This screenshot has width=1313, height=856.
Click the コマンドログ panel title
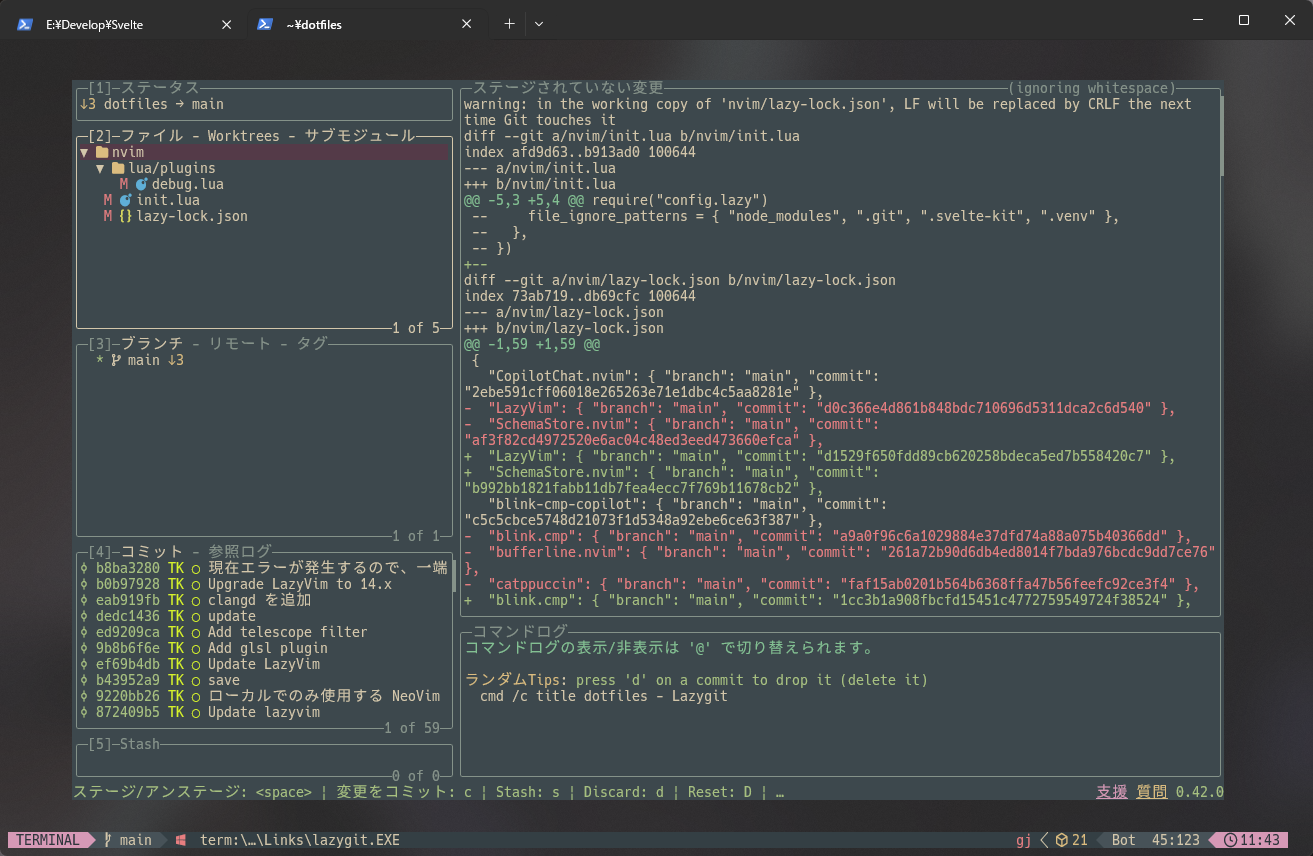point(520,632)
